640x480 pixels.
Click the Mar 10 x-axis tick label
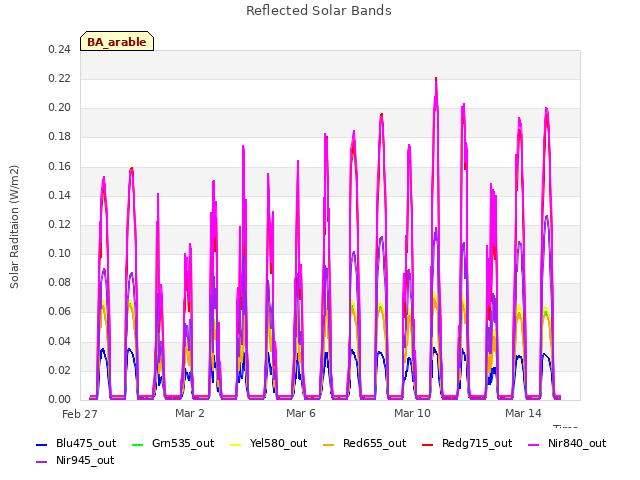point(412,413)
